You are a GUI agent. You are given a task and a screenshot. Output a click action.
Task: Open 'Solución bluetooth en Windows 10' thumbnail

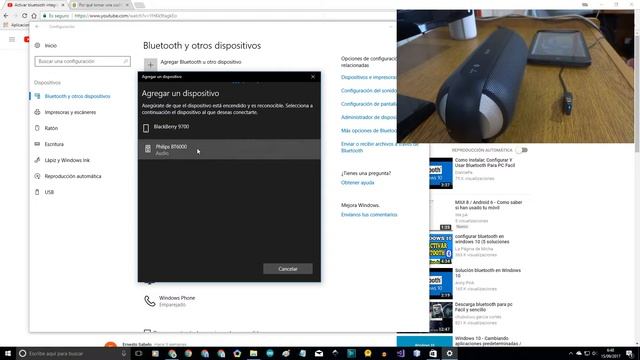(441, 283)
